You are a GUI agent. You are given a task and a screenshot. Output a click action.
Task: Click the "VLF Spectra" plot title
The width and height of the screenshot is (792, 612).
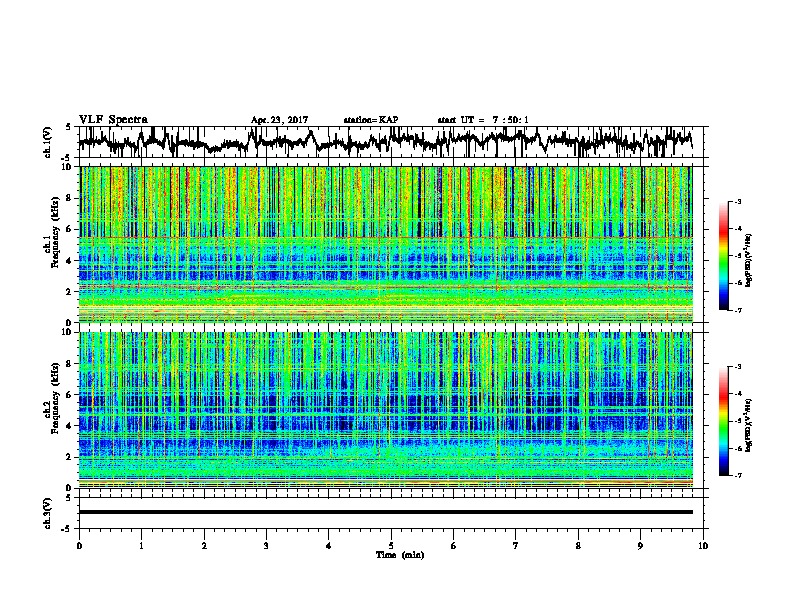click(x=114, y=120)
